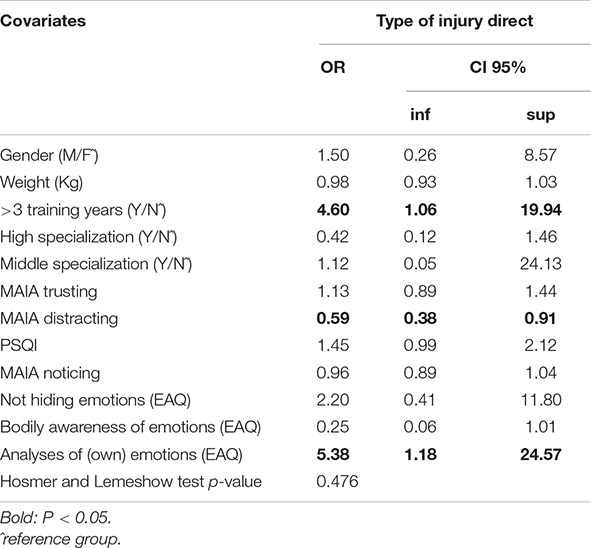Screen dimensions: 591x548
Task: Click the Gender (M/F) row label
Action: (x=49, y=155)
